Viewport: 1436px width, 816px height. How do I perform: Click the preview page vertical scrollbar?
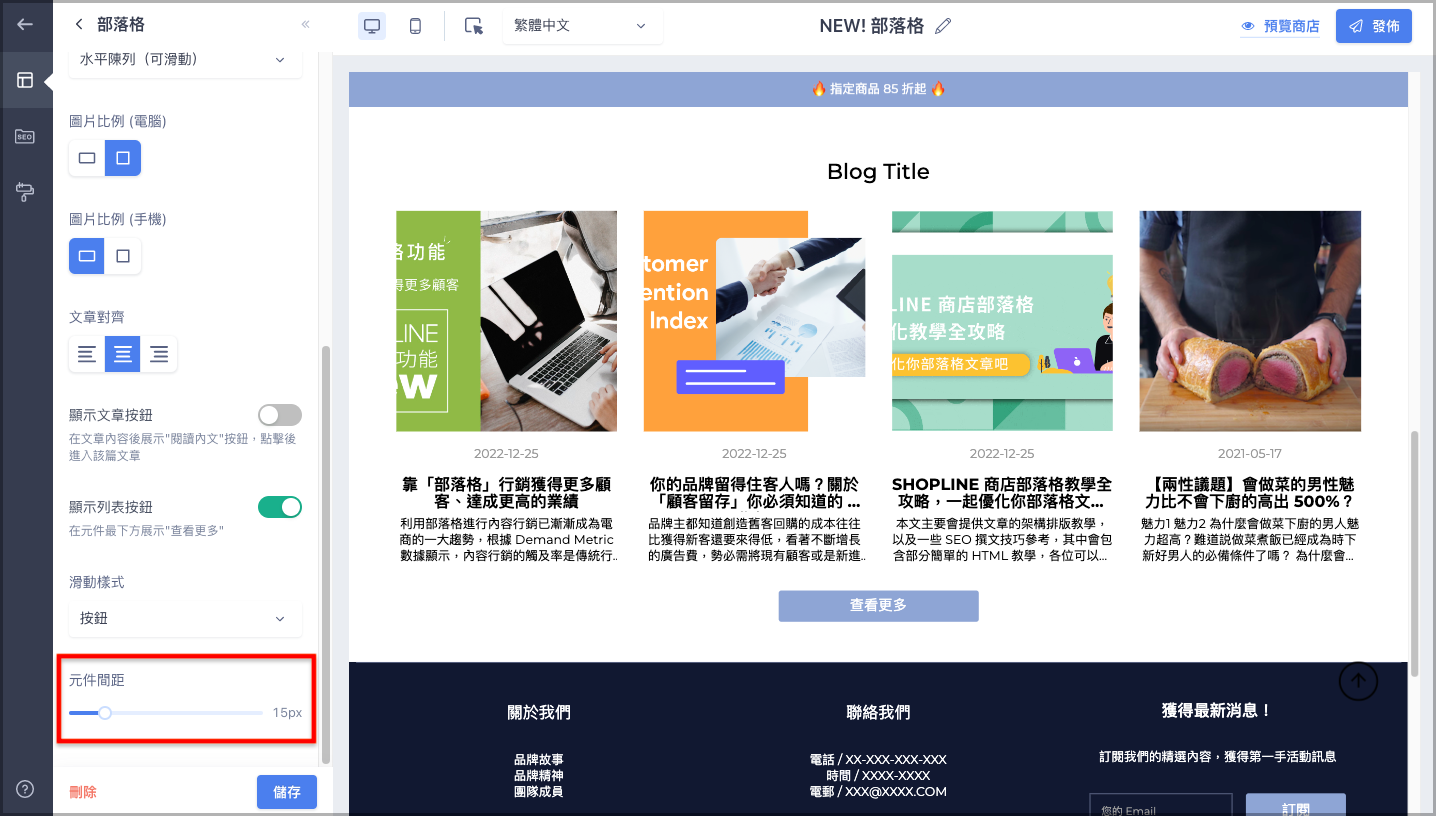click(x=1414, y=555)
